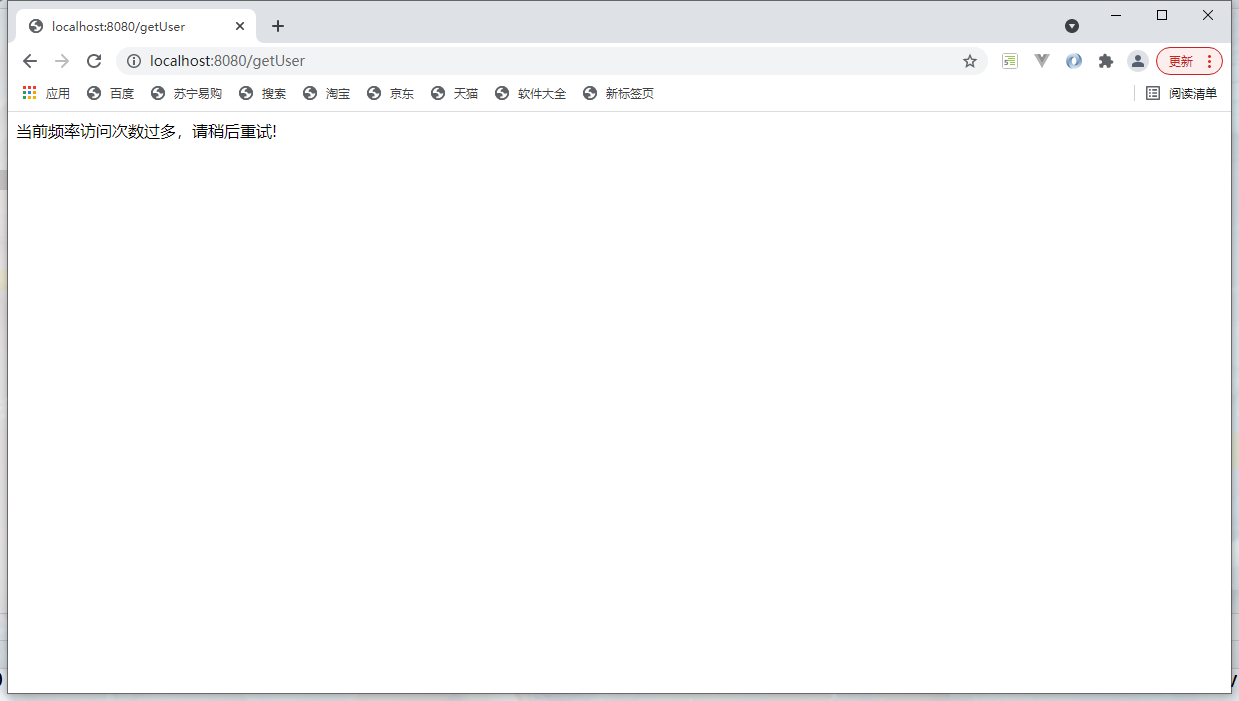Open the 应用 apps shortcut
The width and height of the screenshot is (1239, 701).
coord(46,93)
